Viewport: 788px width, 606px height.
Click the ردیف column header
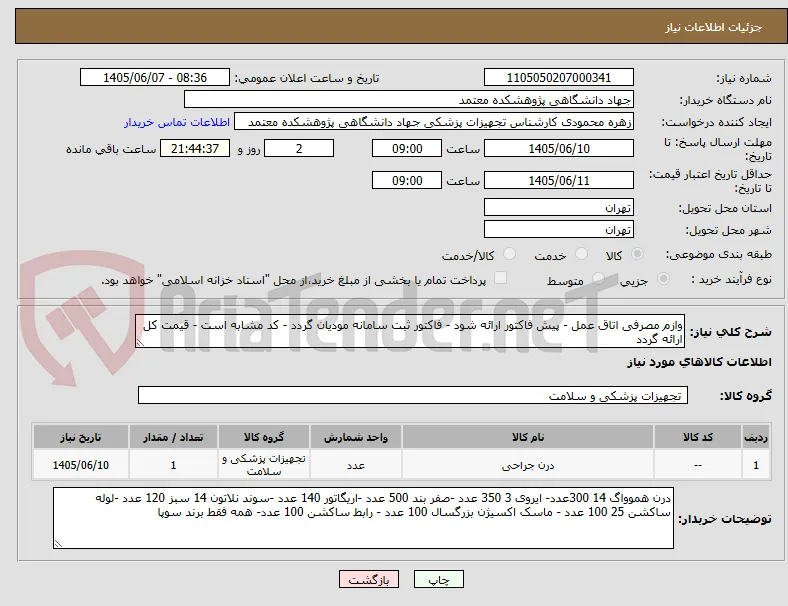coord(755,437)
